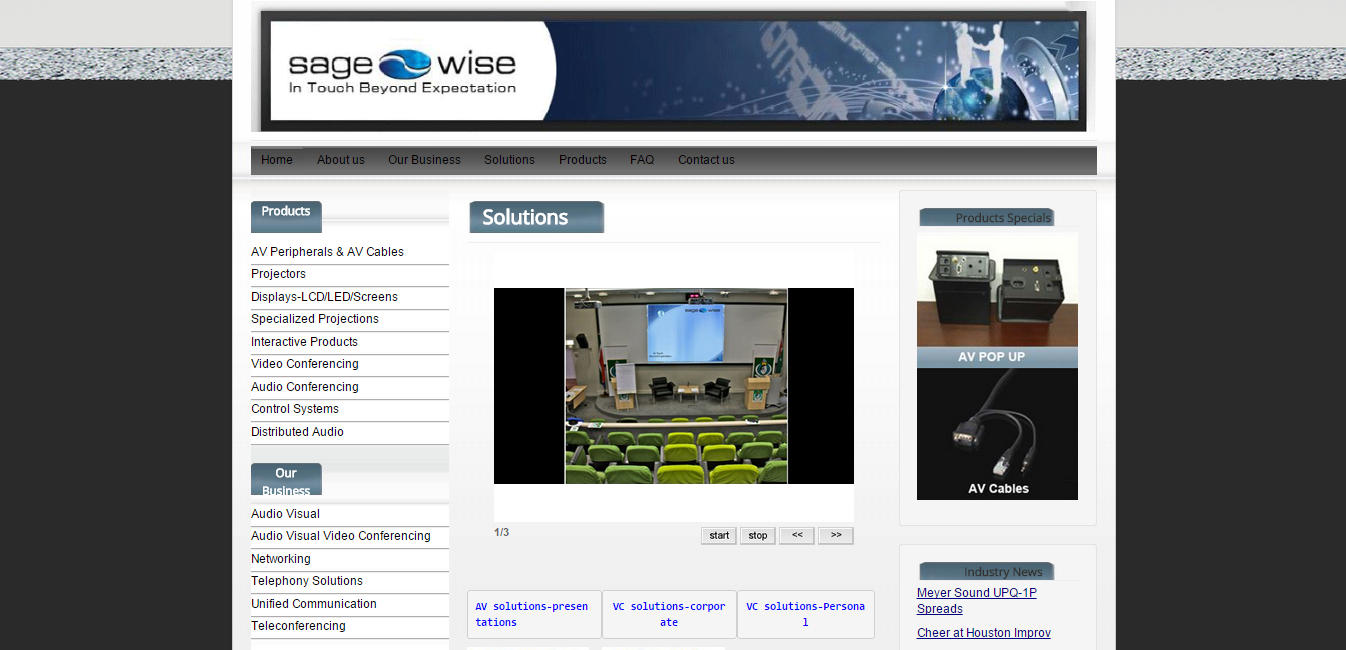Advance slideshow with >> button
The height and width of the screenshot is (650, 1346).
coord(835,536)
